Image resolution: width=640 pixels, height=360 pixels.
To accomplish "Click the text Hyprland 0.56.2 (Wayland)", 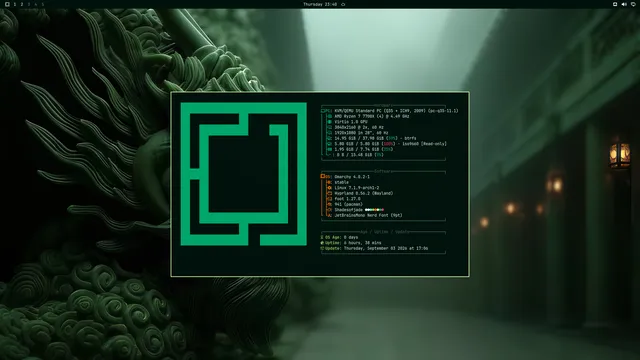I will click(364, 193).
